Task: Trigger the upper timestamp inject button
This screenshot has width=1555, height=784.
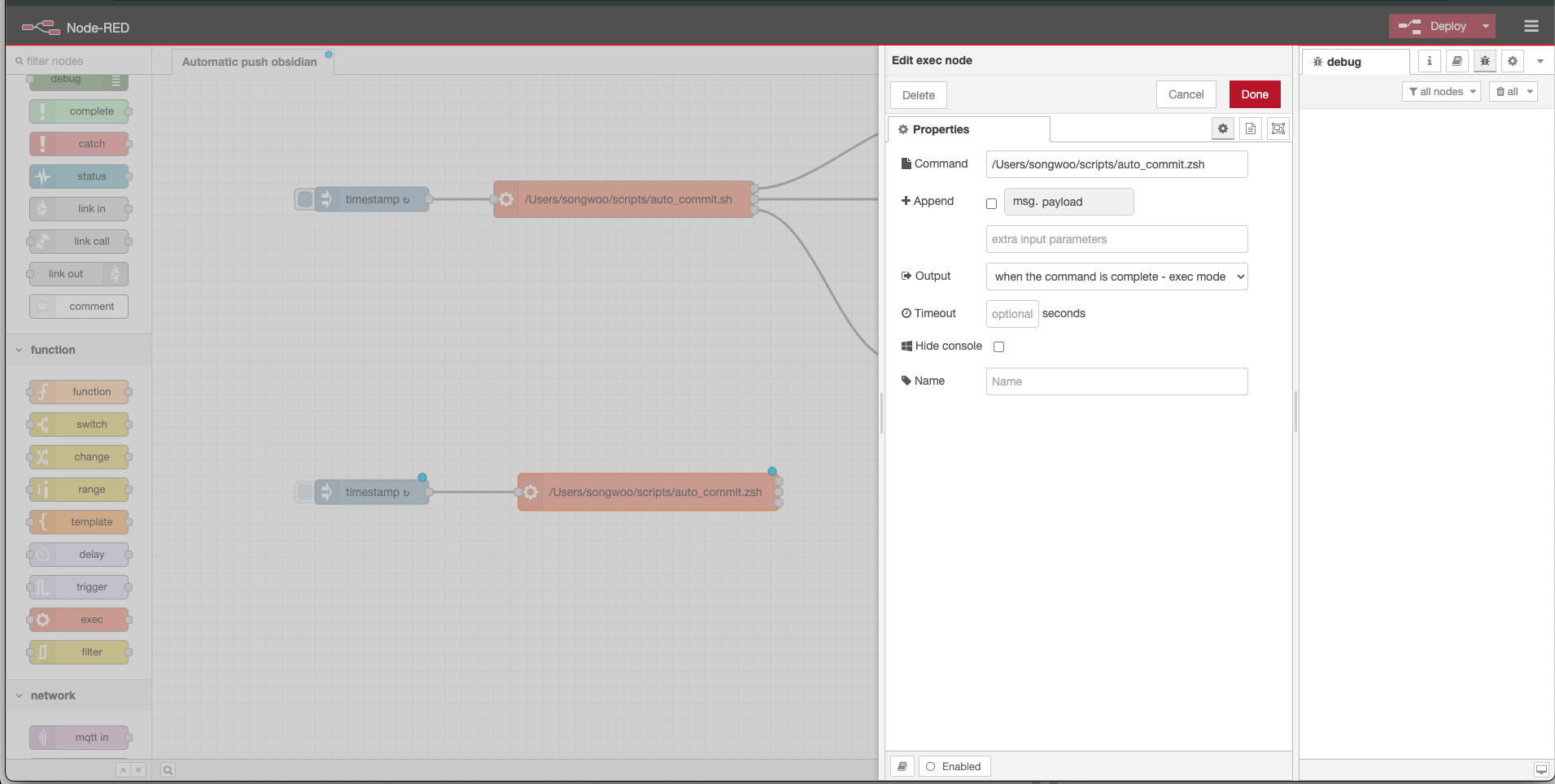Action: click(x=305, y=199)
